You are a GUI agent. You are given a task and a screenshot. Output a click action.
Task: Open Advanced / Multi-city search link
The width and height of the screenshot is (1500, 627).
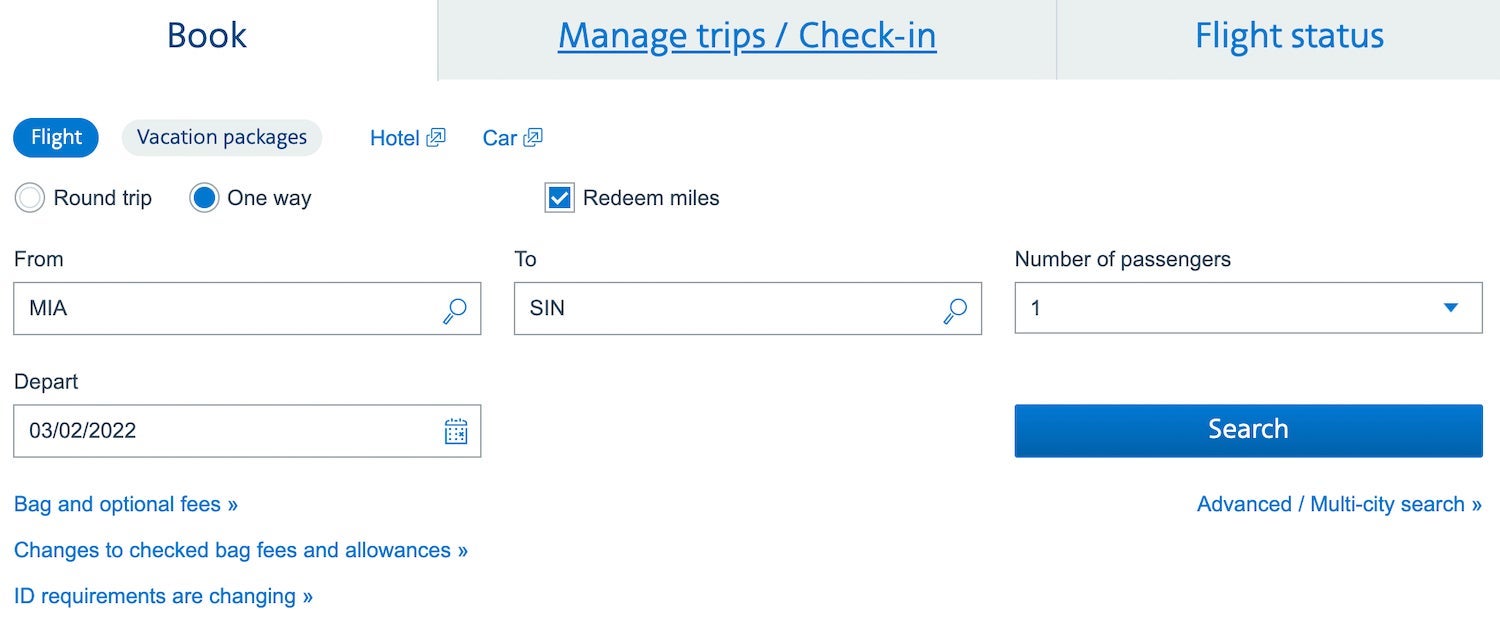(x=1339, y=504)
